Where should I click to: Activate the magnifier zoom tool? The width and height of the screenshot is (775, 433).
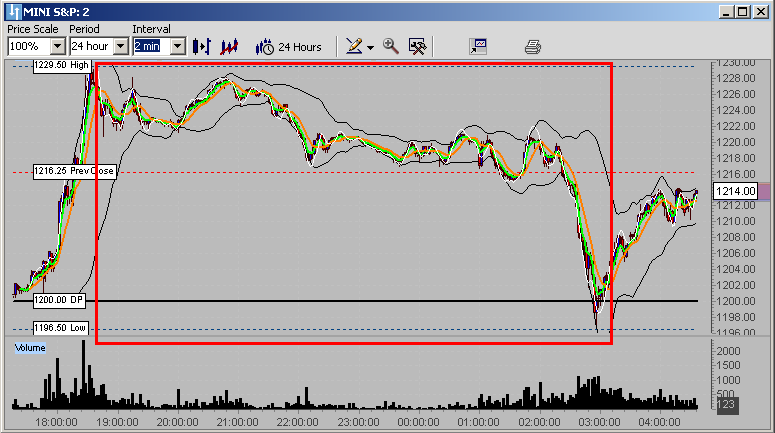(390, 46)
